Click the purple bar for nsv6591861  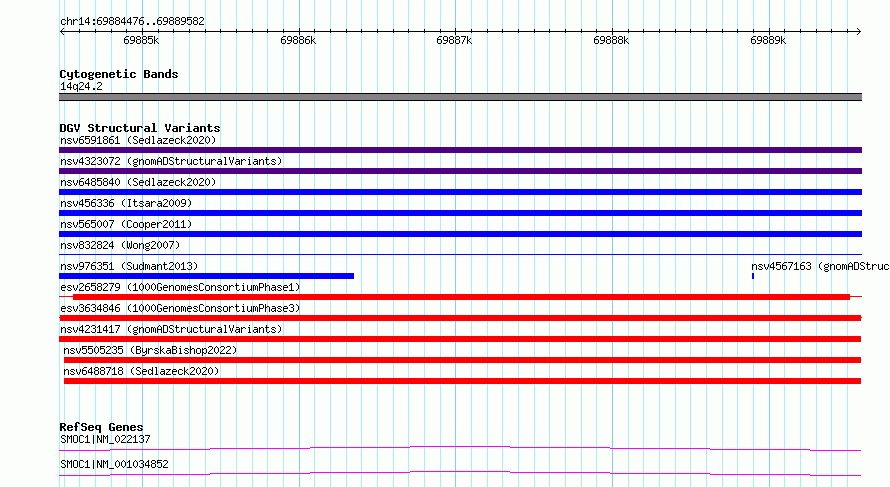pyautogui.click(x=460, y=150)
